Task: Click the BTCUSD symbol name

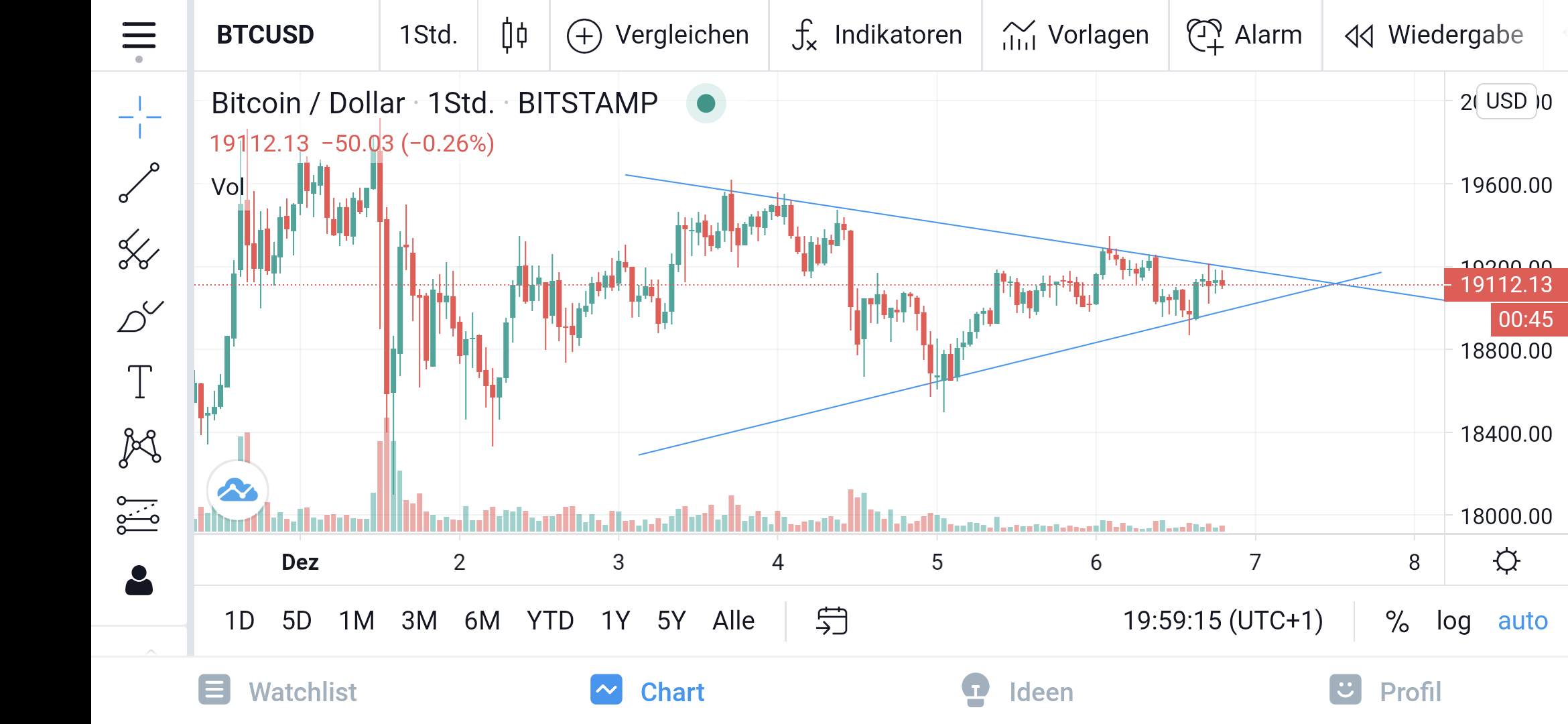Action: coord(264,35)
